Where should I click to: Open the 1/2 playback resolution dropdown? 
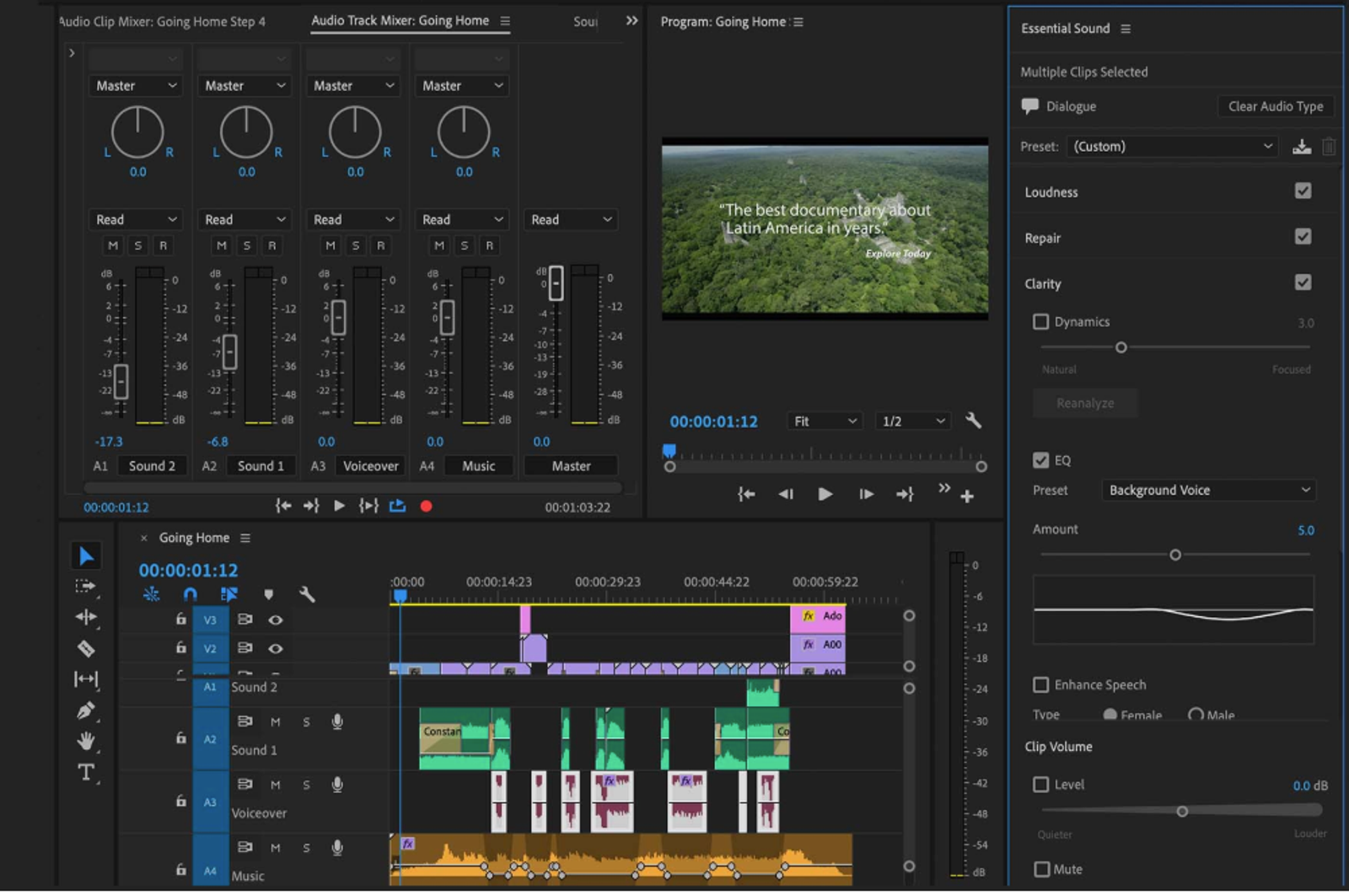(x=913, y=421)
